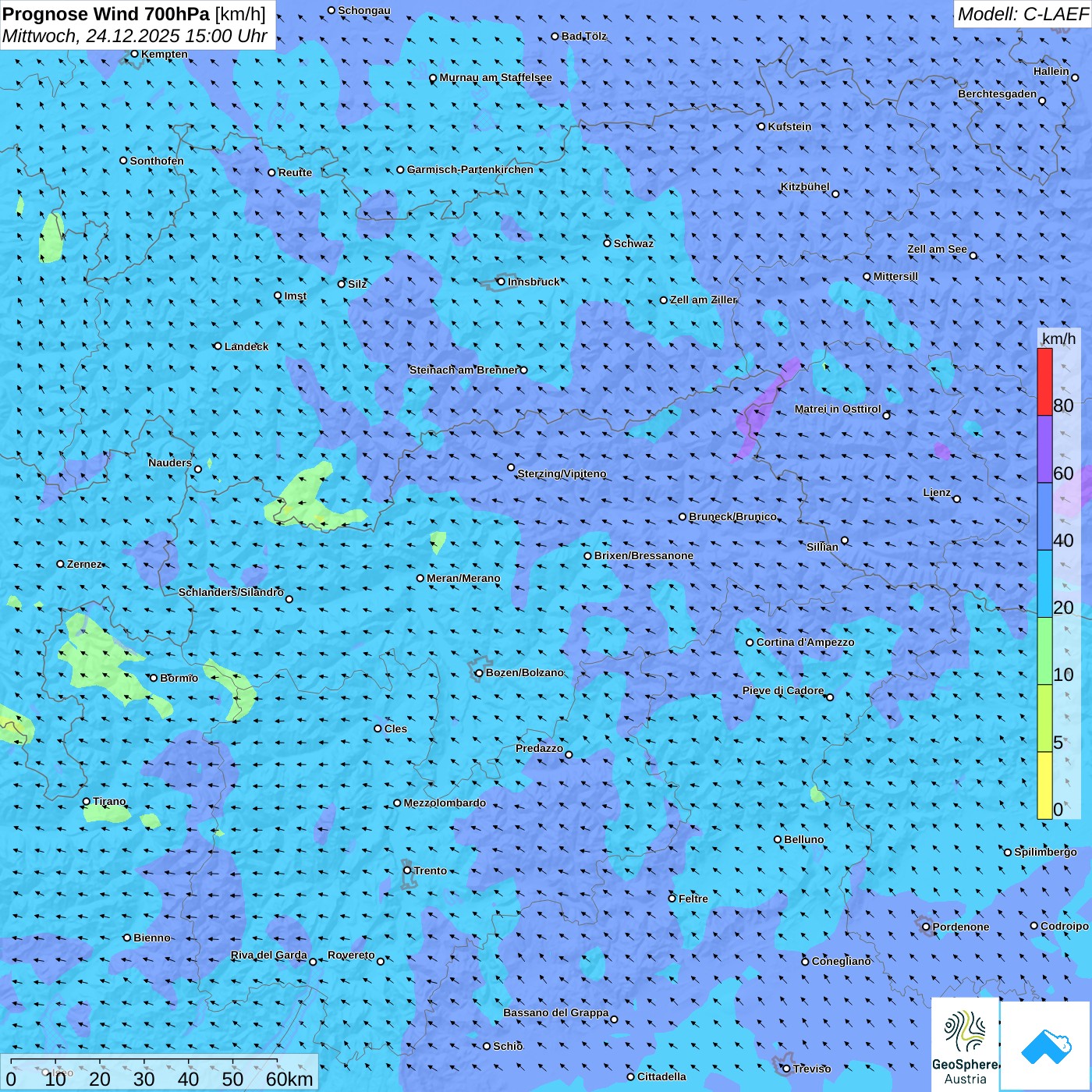Click the Belluno city label
Screen dimensions: 1092x1092
pyautogui.click(x=803, y=839)
